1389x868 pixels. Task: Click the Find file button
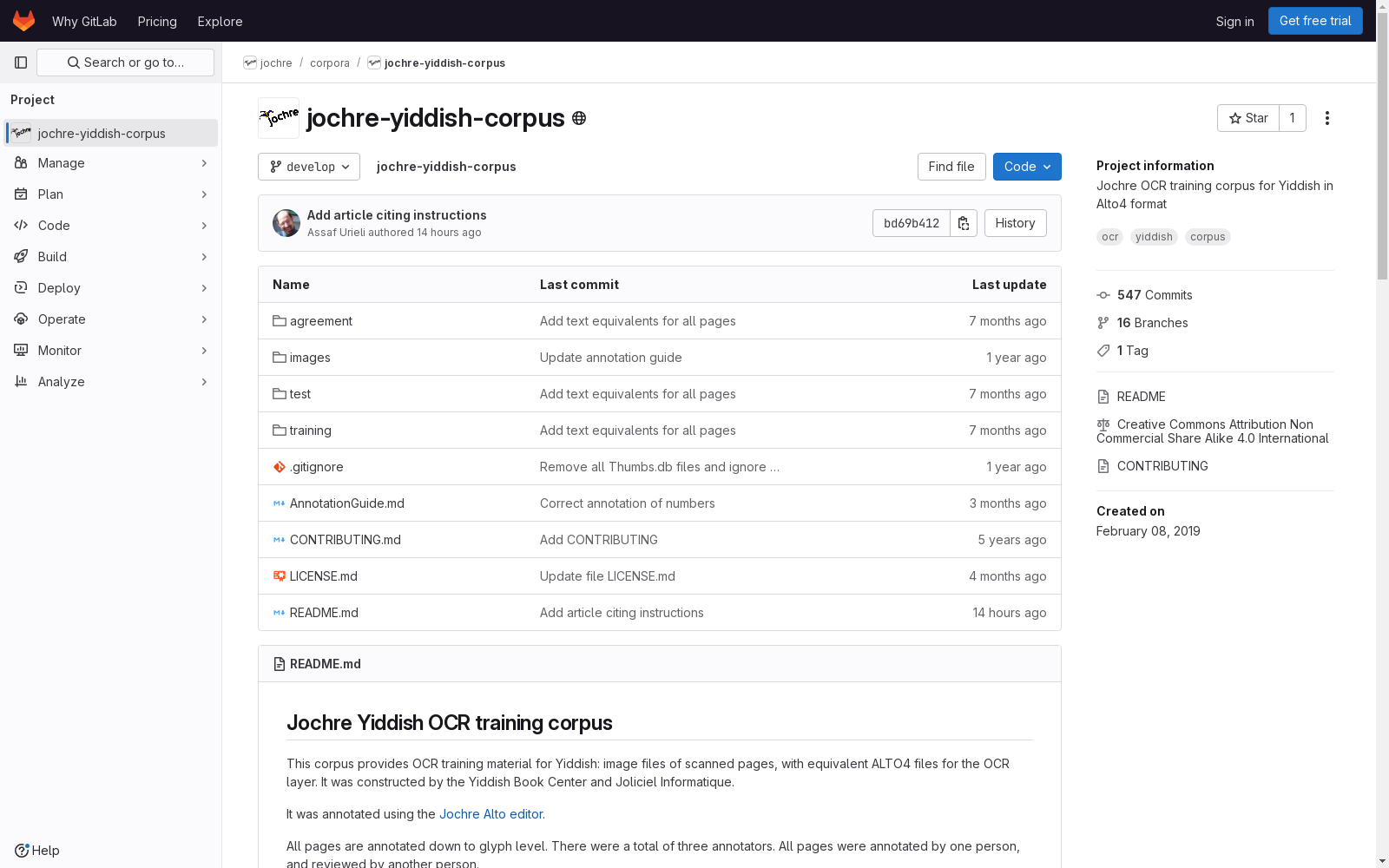[951, 167]
